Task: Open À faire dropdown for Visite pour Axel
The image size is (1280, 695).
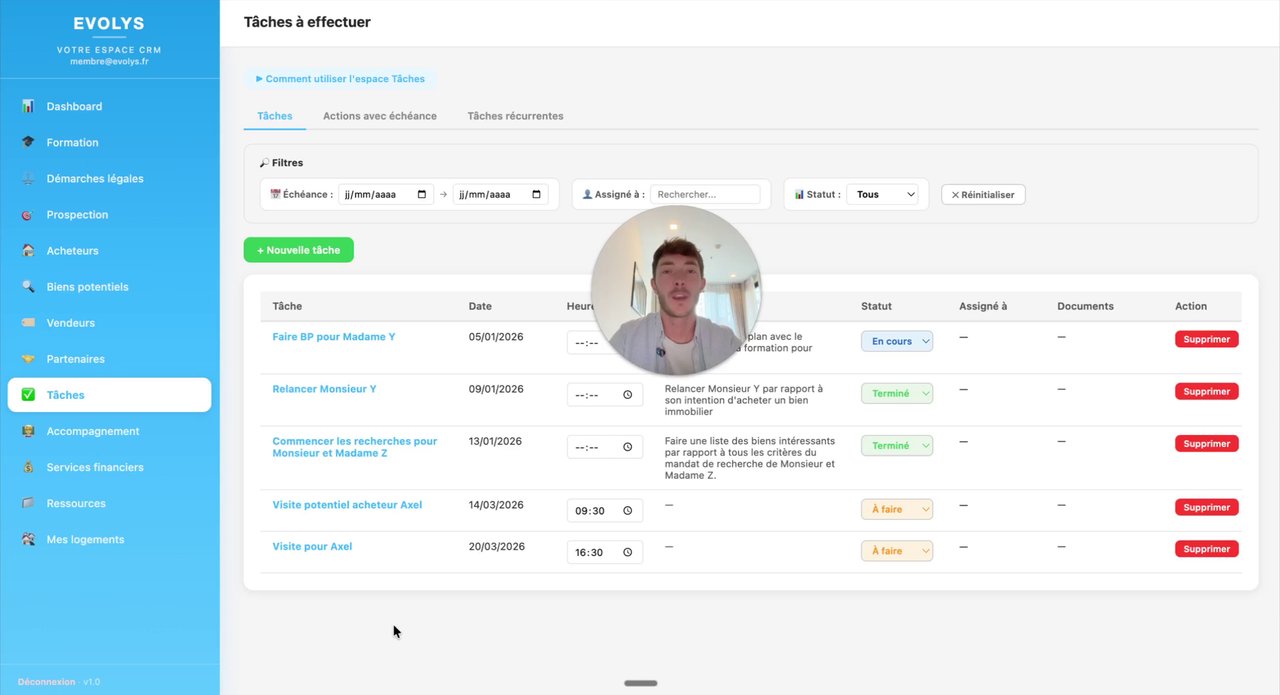Action: pyautogui.click(x=897, y=550)
